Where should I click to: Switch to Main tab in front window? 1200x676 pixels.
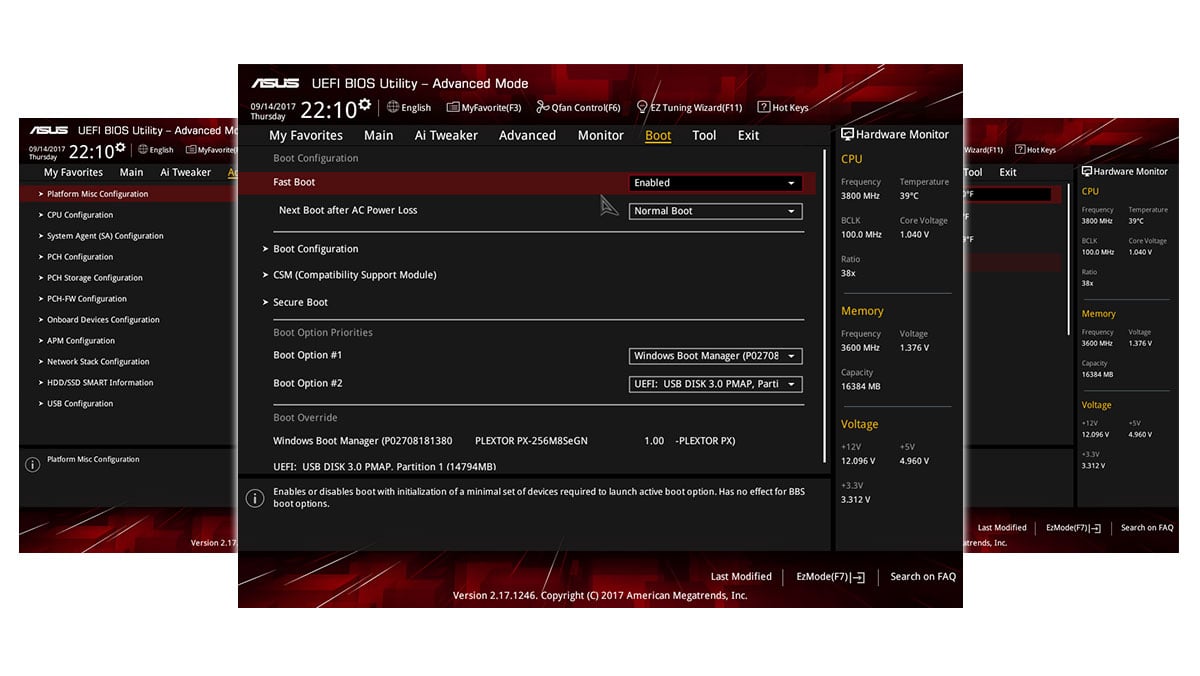click(x=379, y=136)
